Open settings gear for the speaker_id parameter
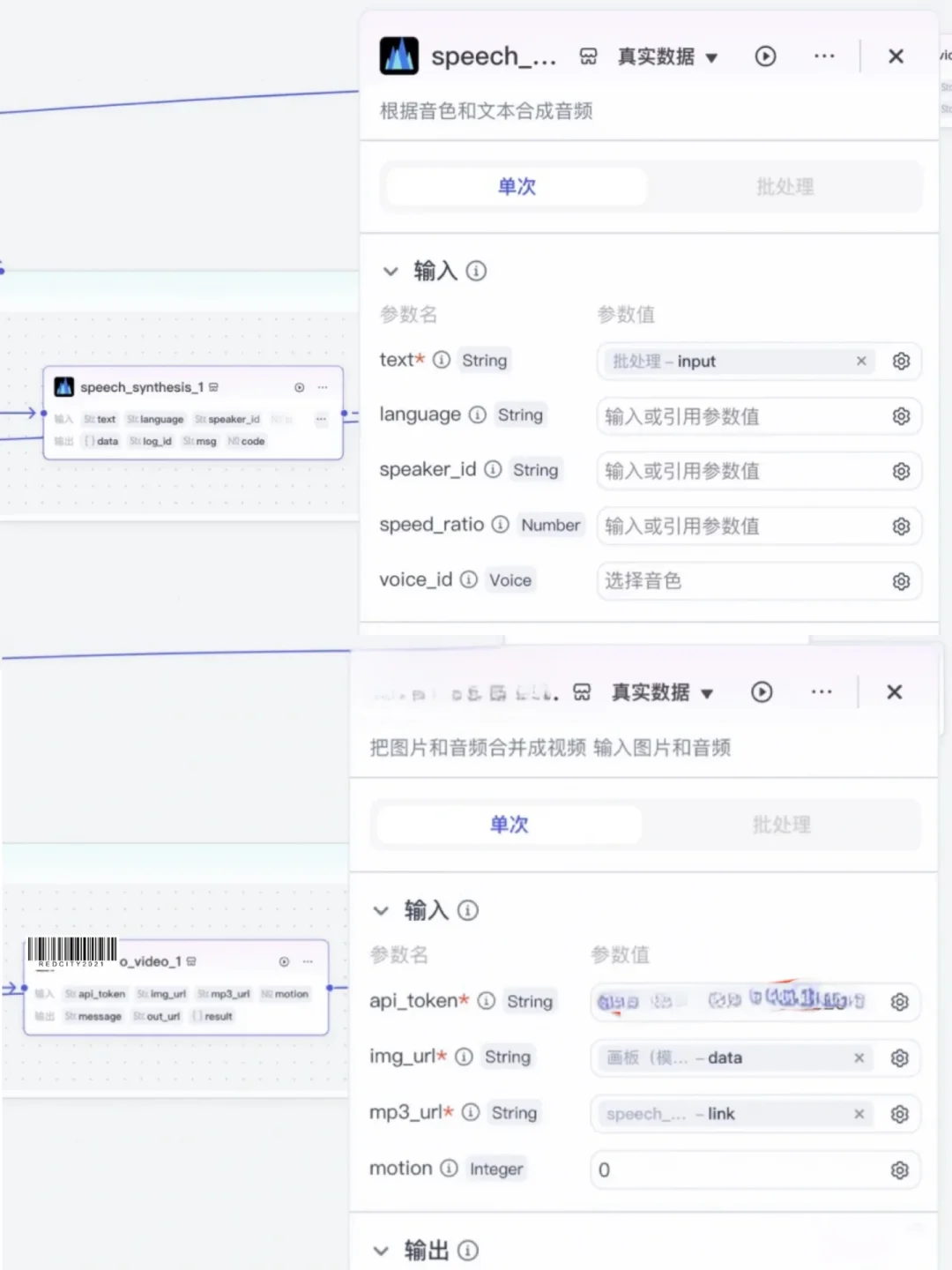Screen dimensions: 952x1270 point(901,471)
